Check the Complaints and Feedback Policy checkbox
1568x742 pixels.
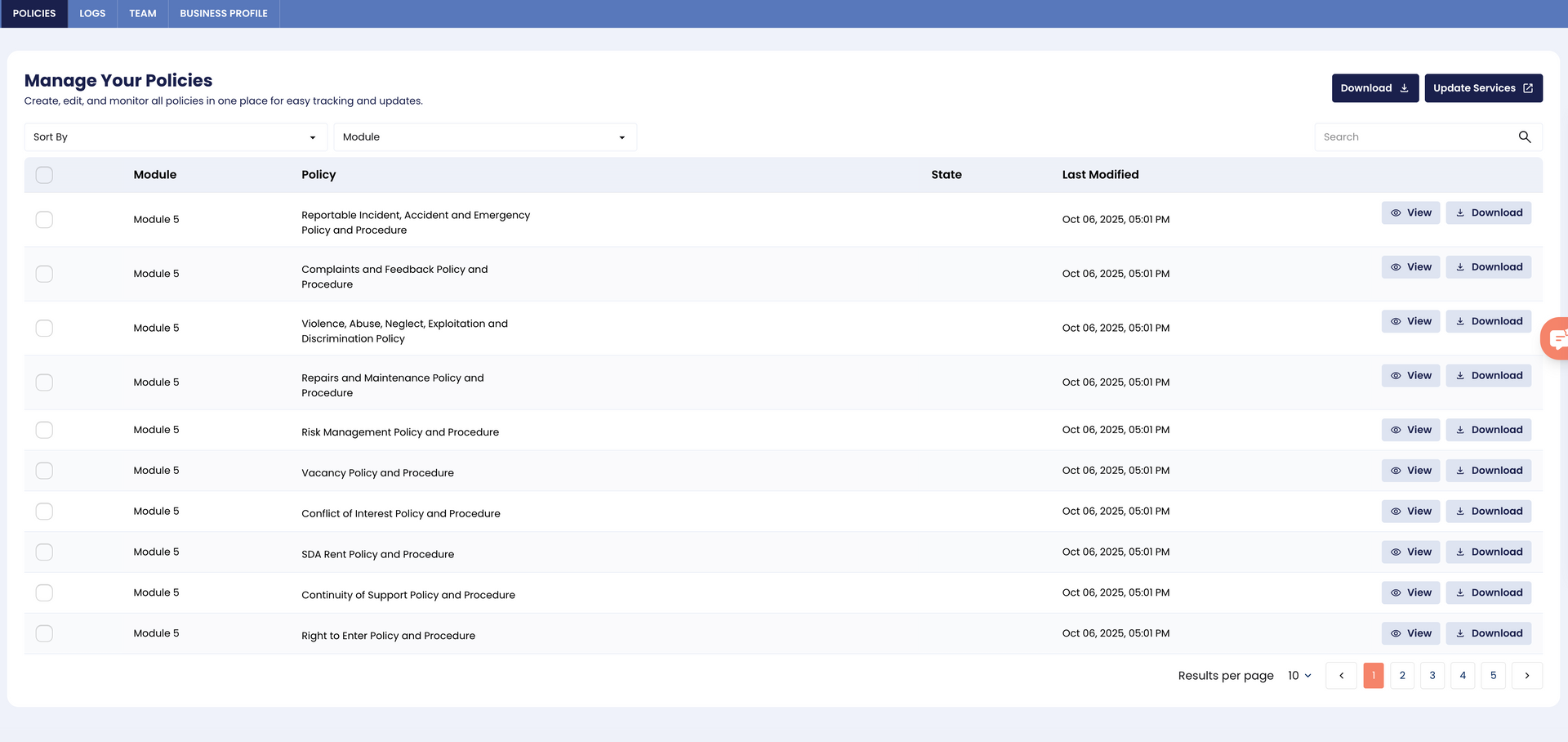(x=44, y=274)
